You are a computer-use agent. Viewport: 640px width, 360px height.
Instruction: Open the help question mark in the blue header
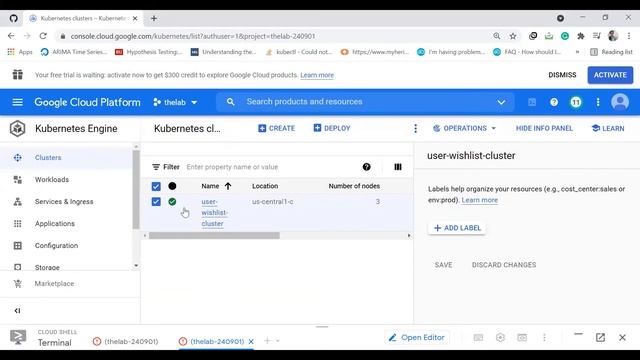click(x=554, y=102)
